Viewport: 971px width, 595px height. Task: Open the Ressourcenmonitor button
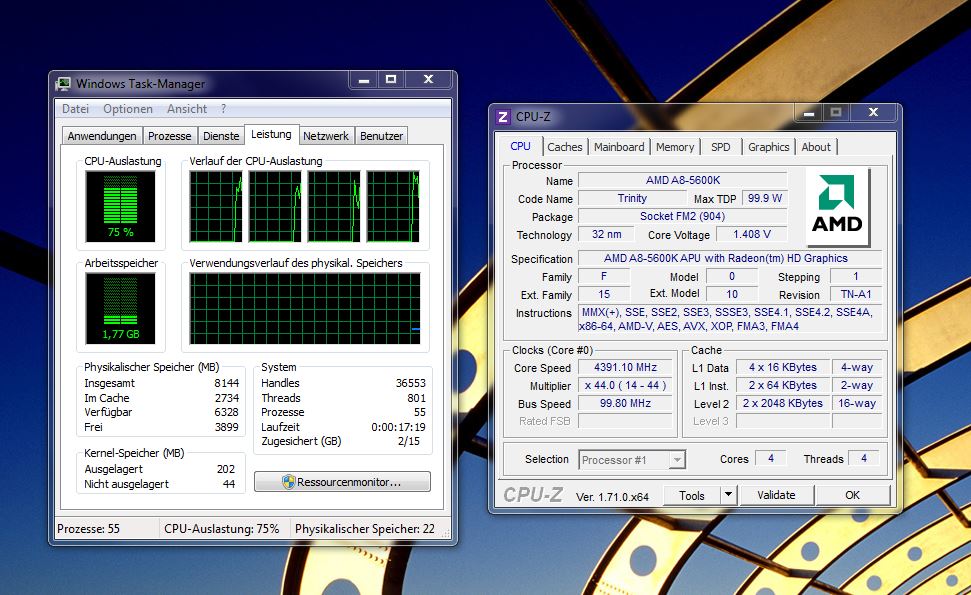tap(342, 482)
